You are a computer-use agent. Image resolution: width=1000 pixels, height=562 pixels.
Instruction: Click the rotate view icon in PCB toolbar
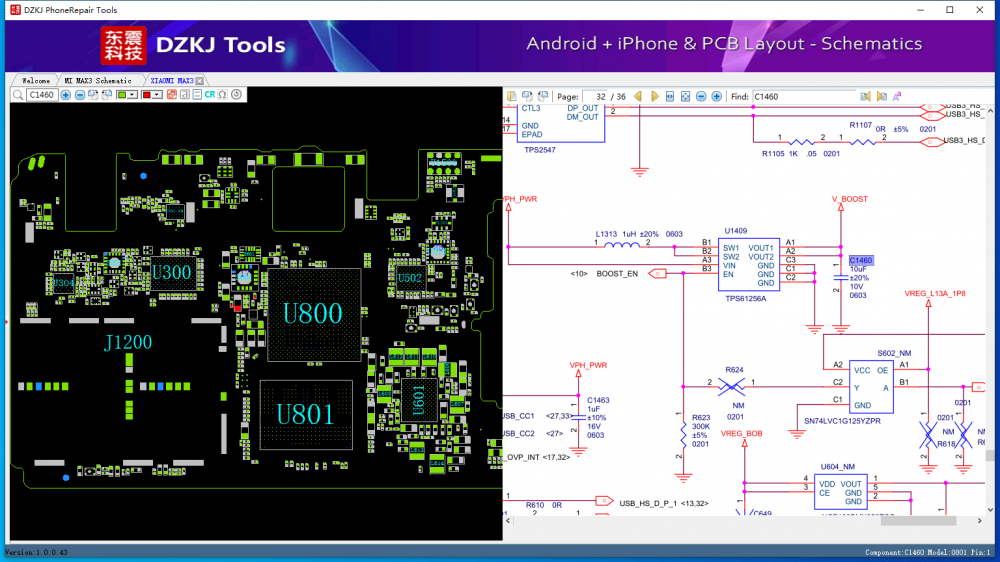click(236, 95)
